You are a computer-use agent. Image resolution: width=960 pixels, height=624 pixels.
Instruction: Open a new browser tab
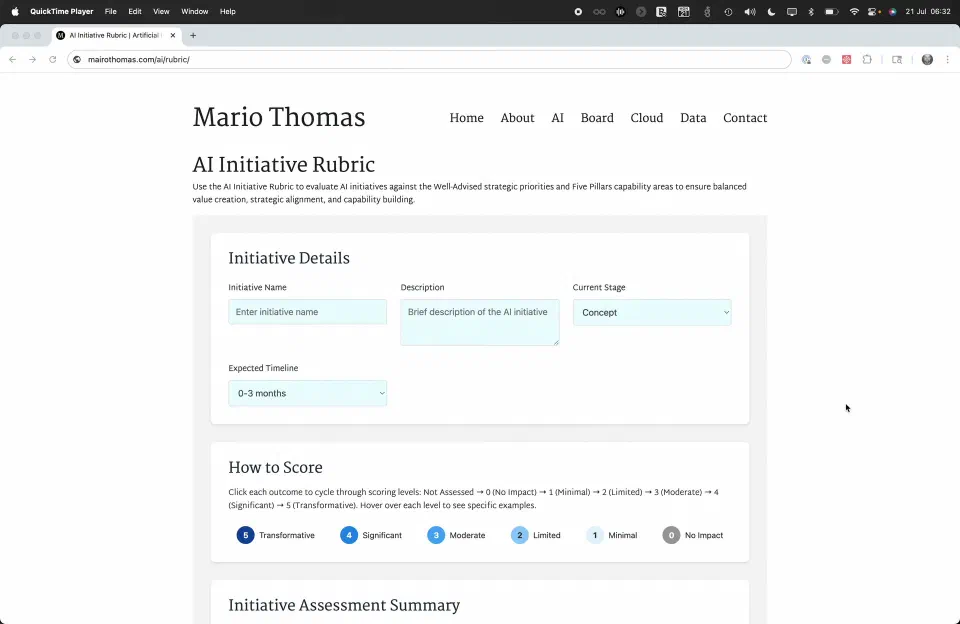pos(193,36)
